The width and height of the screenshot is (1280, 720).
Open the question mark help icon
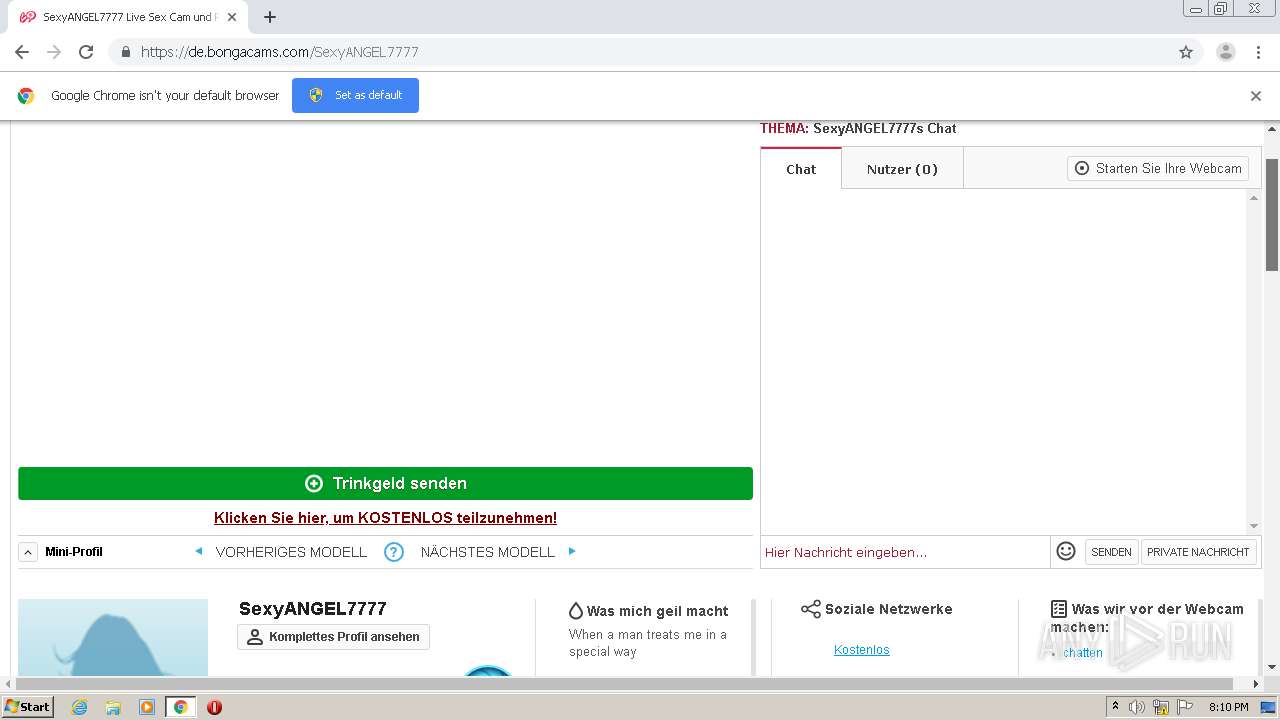coord(394,552)
